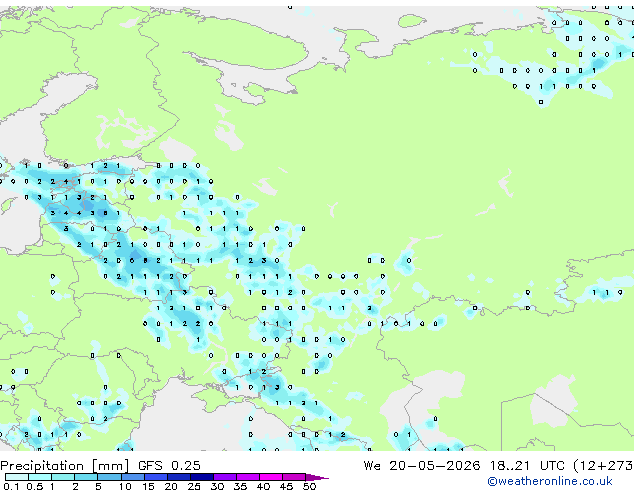
Task: Click the '50' legend scale label
Action: [309, 486]
